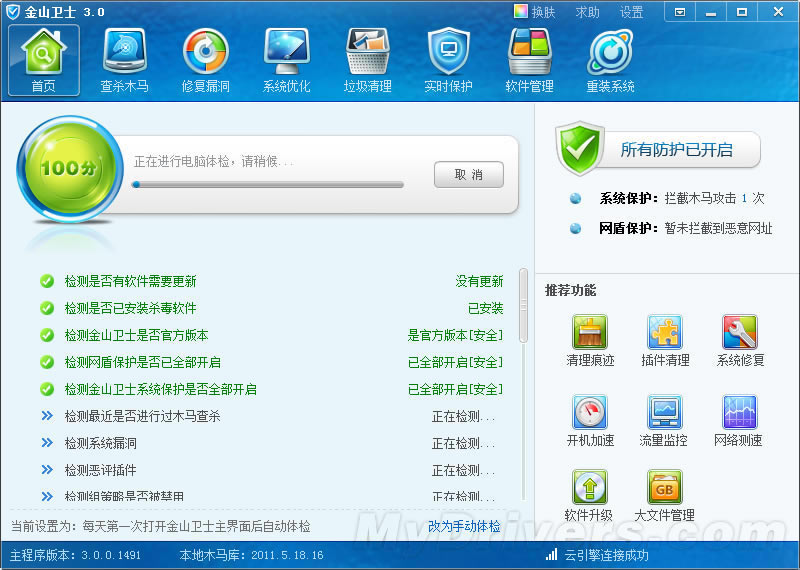Go to the 系统优化 tab

[286, 60]
